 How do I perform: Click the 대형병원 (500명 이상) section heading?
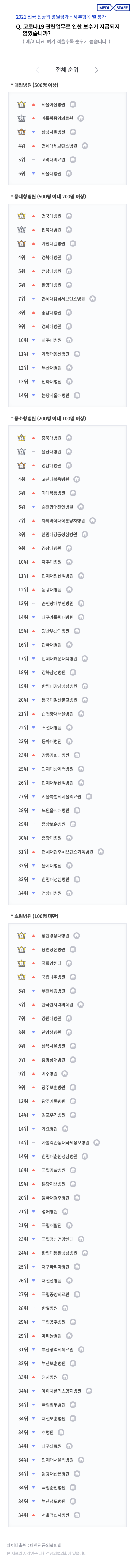coord(35,85)
